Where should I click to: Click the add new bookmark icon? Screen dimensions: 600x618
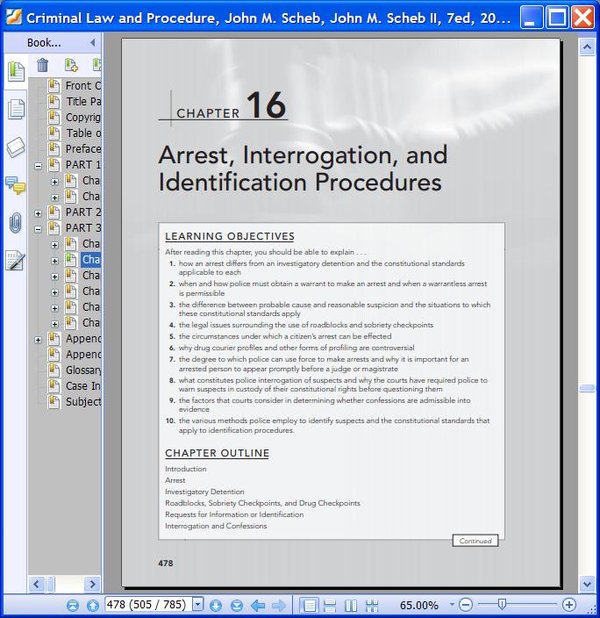tap(71, 65)
